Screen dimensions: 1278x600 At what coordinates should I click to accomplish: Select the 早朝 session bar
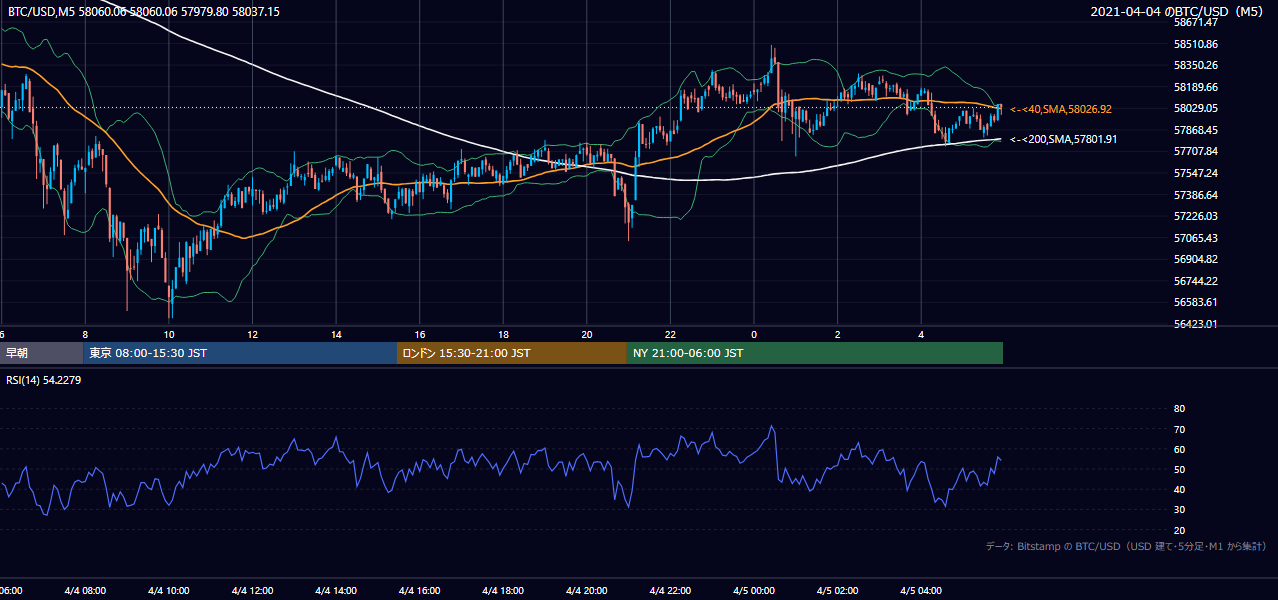tap(42, 353)
